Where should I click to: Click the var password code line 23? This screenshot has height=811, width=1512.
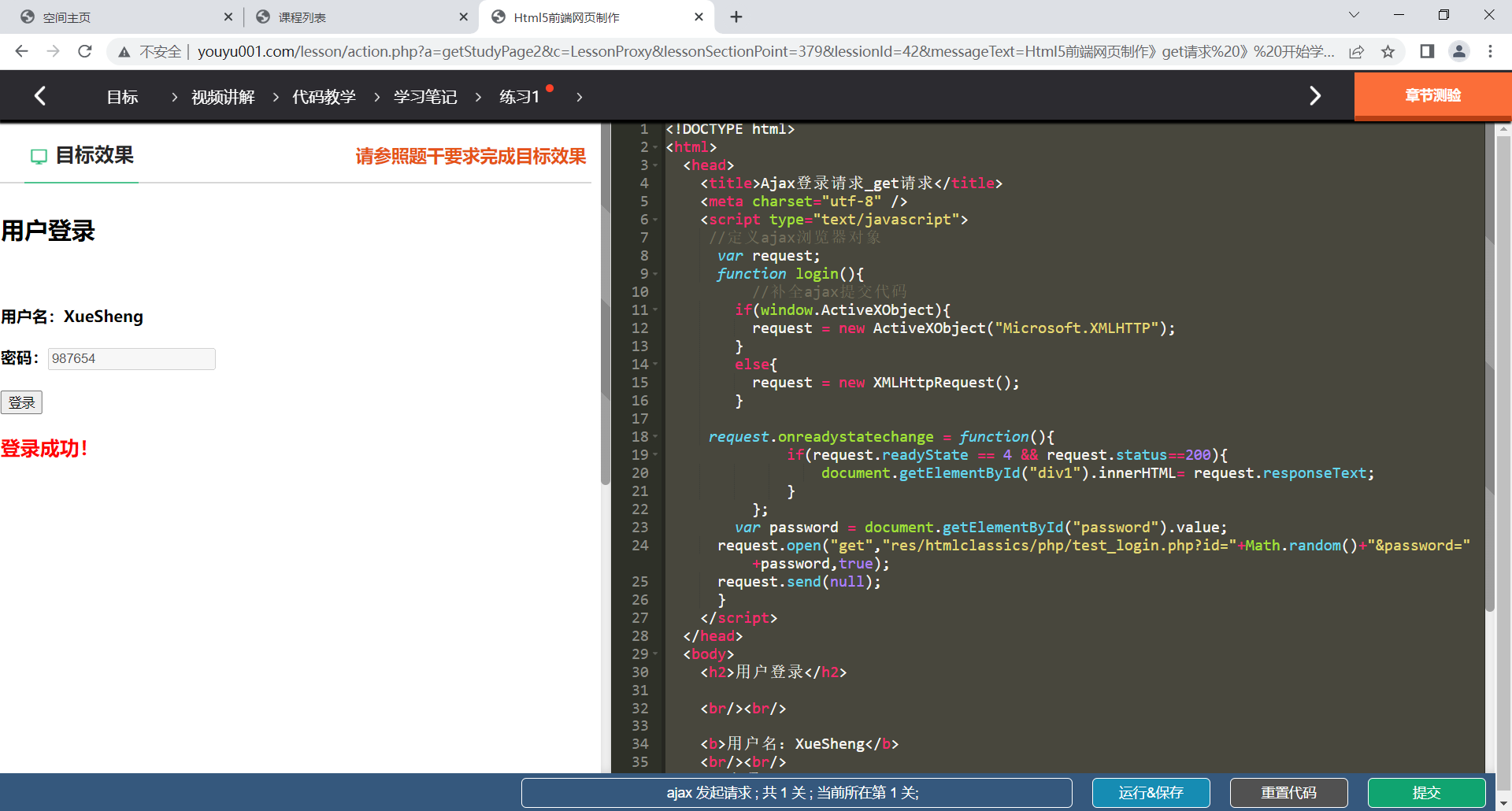[980, 528]
